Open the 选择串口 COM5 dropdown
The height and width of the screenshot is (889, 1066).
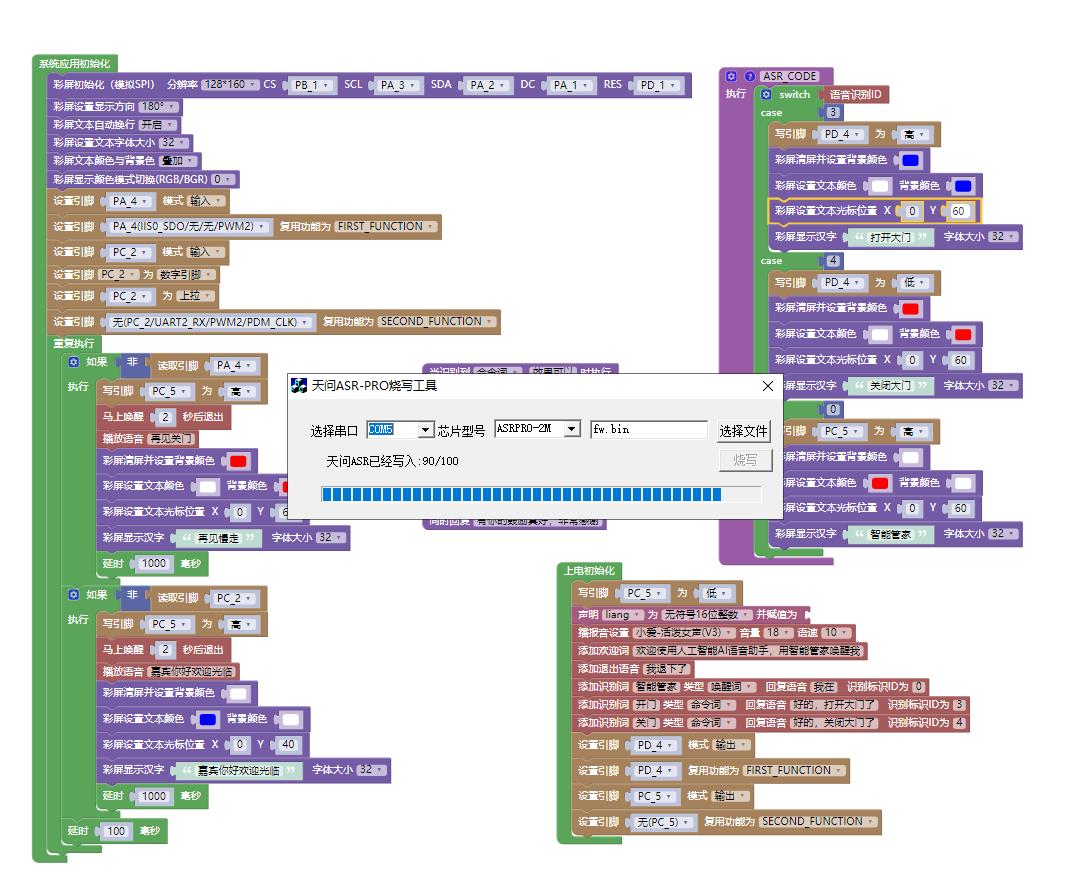[x=426, y=430]
